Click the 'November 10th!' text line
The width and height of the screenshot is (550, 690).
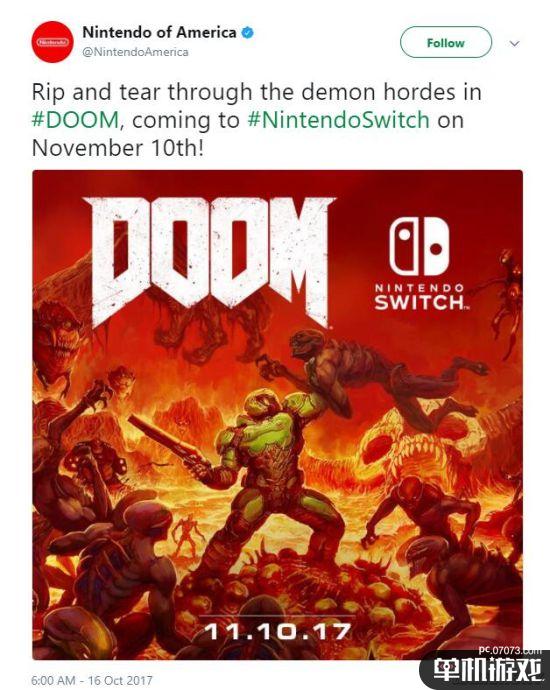point(118,147)
